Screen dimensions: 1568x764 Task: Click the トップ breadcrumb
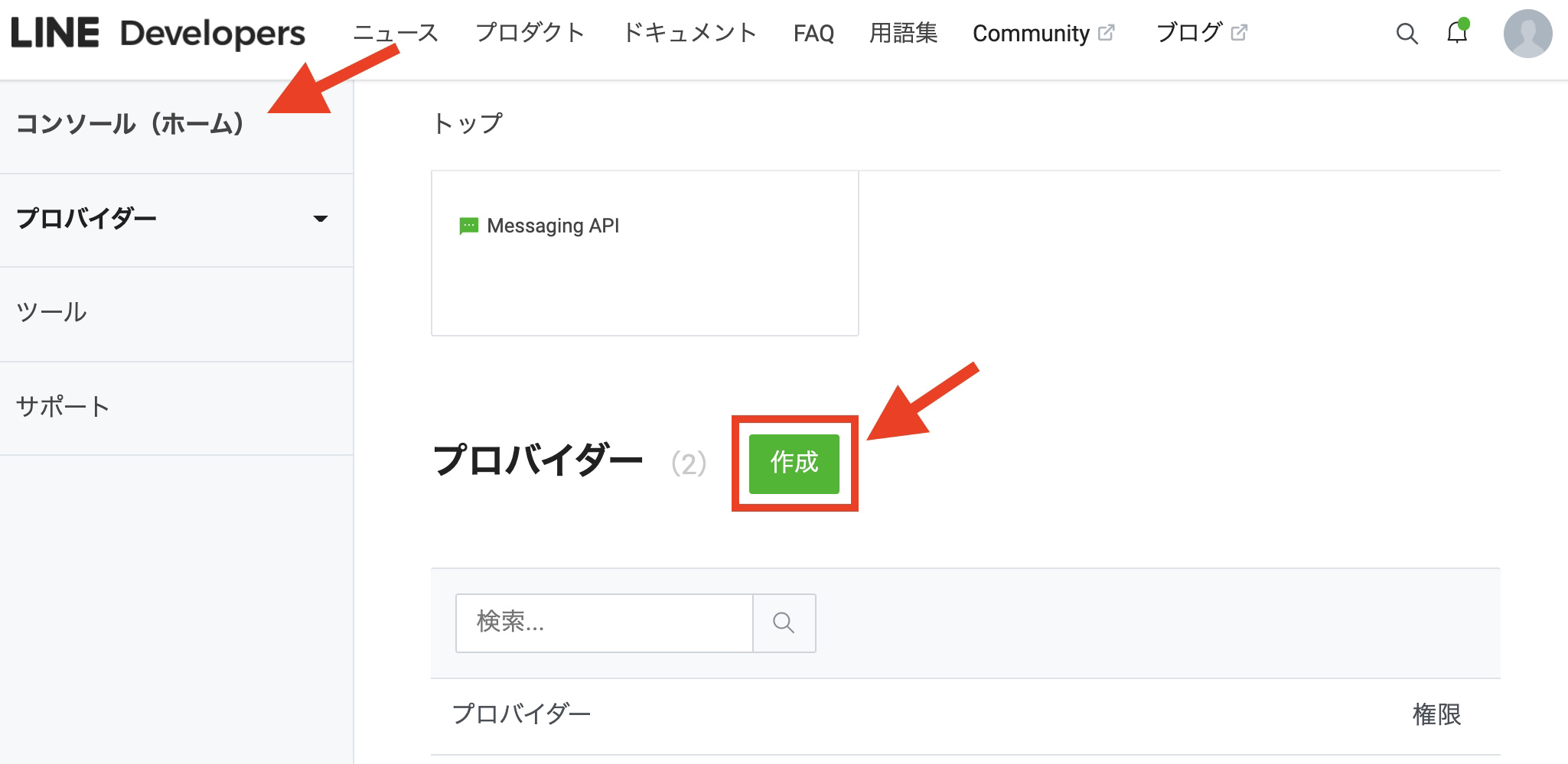coord(468,123)
